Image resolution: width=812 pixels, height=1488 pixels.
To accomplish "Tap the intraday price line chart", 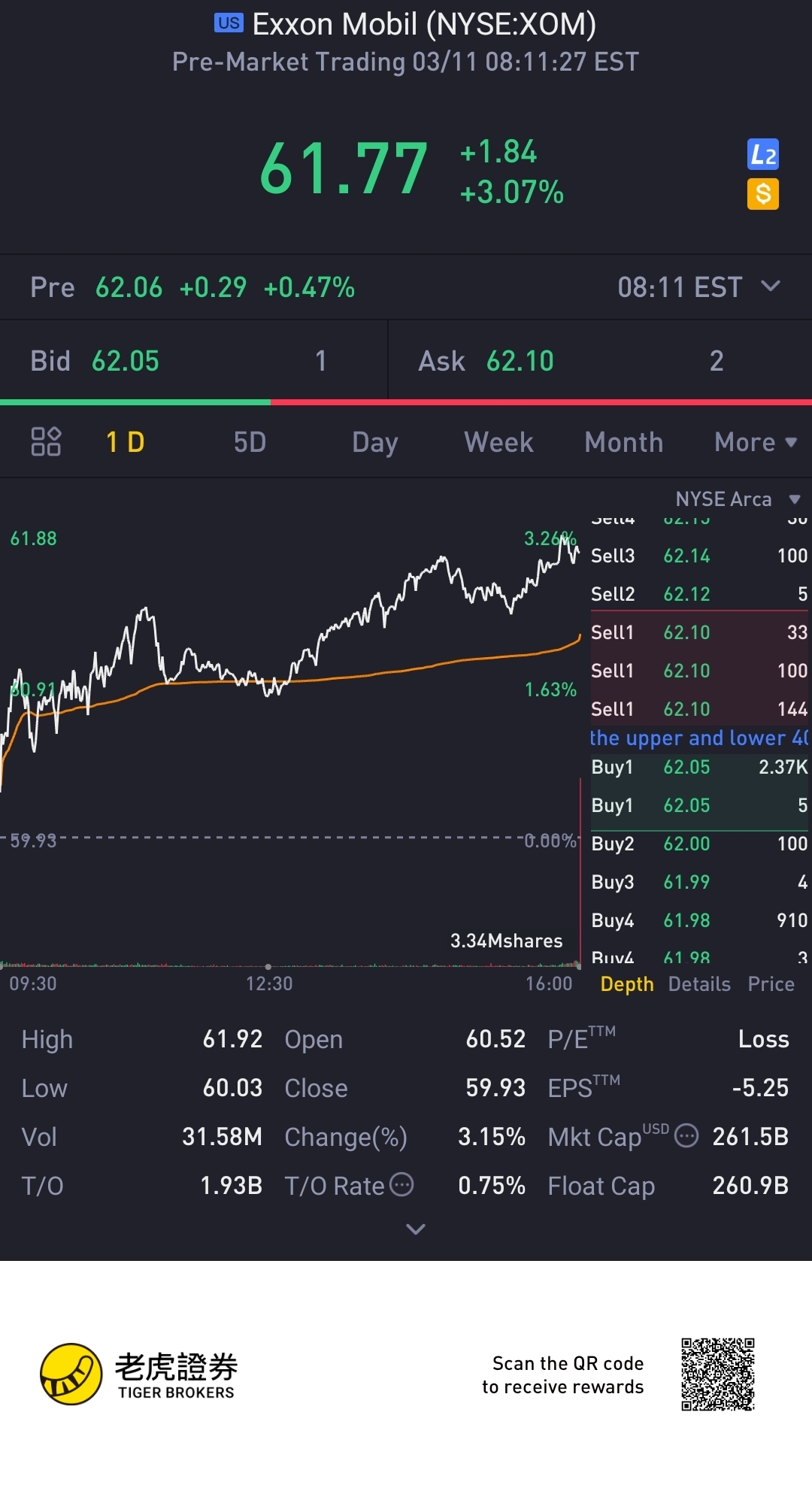I will (x=290, y=662).
